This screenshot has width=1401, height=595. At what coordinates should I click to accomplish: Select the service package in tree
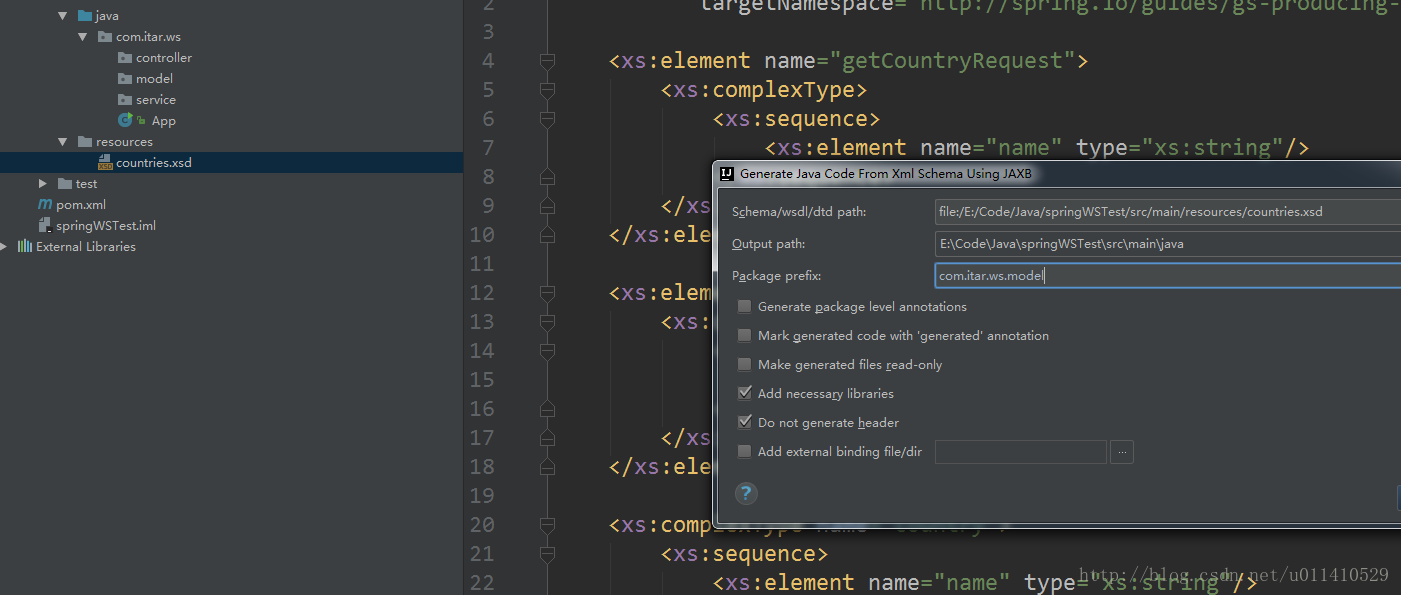(156, 100)
